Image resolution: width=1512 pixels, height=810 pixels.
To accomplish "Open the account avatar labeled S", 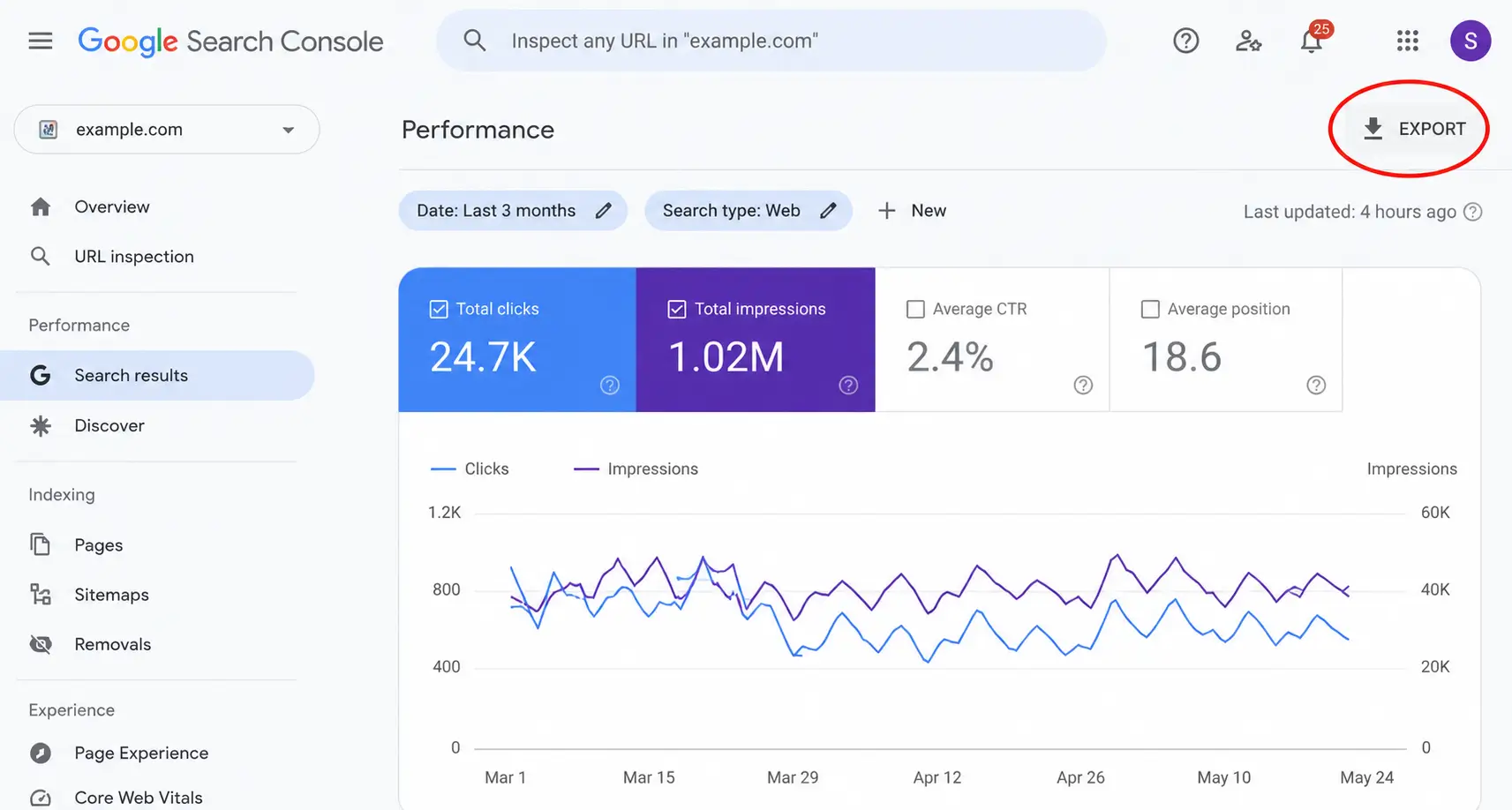I will (x=1471, y=41).
